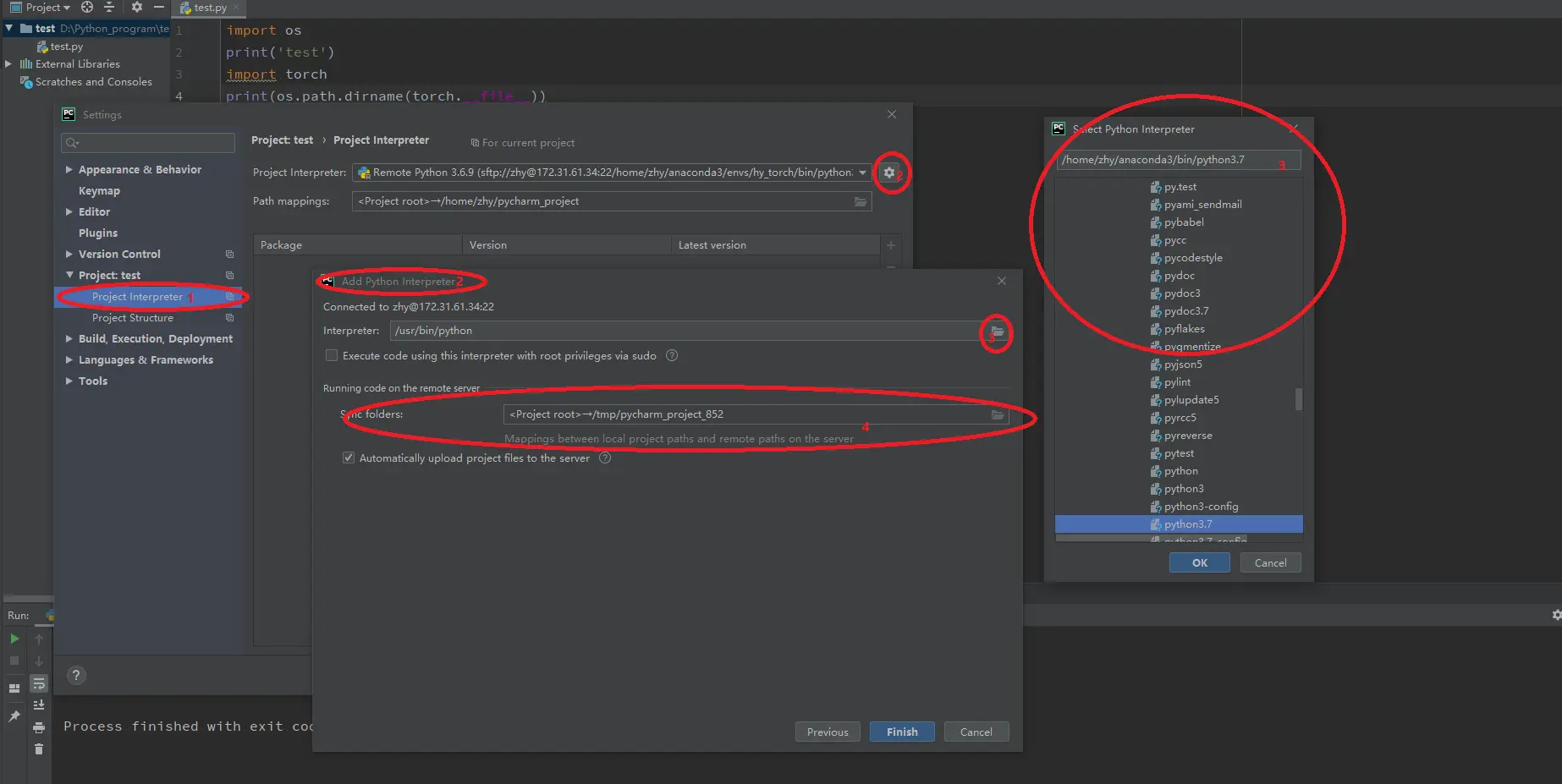The height and width of the screenshot is (784, 1562).
Task: Print the Run console output
Action: [39, 727]
